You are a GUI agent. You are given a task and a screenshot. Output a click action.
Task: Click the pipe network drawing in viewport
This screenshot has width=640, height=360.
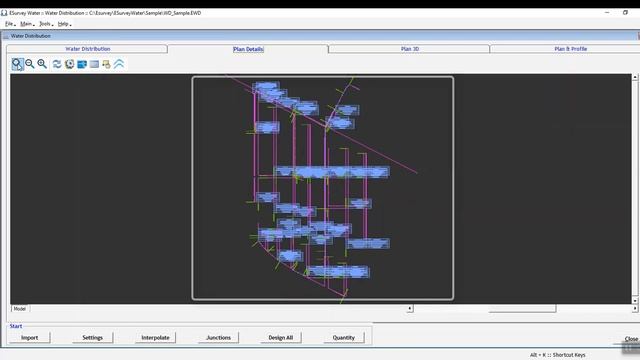[x=322, y=188]
